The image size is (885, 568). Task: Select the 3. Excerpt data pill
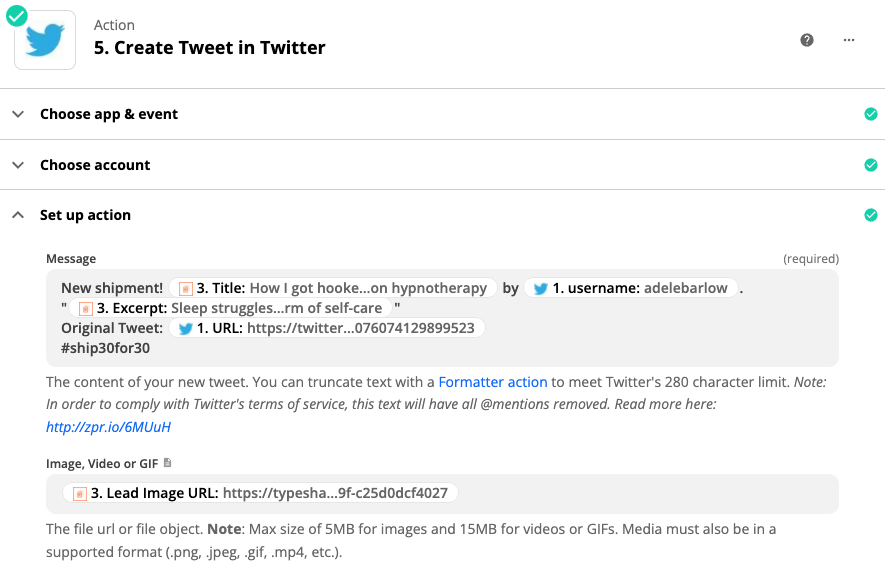230,308
